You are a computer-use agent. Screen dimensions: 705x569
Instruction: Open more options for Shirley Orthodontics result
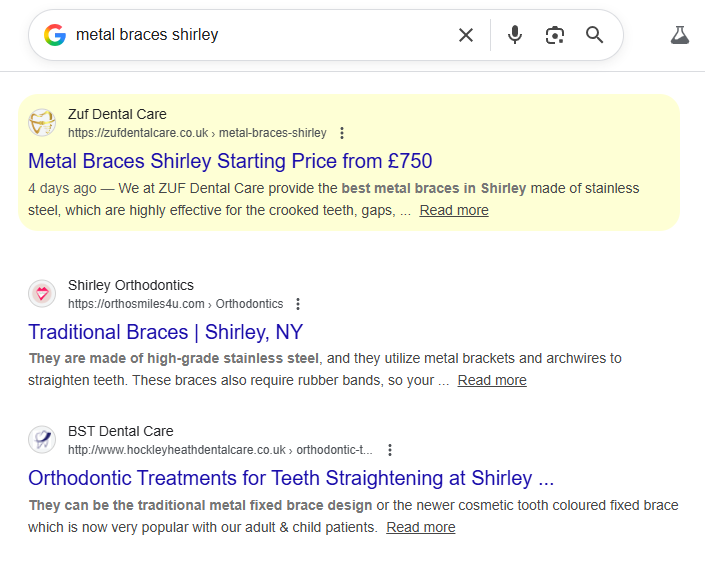[x=298, y=304]
